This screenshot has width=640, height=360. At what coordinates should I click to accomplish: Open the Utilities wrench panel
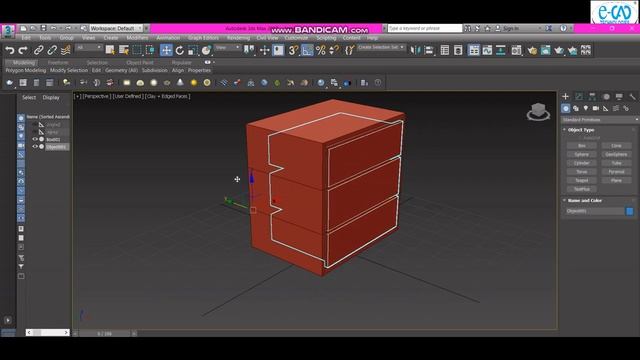pos(632,96)
